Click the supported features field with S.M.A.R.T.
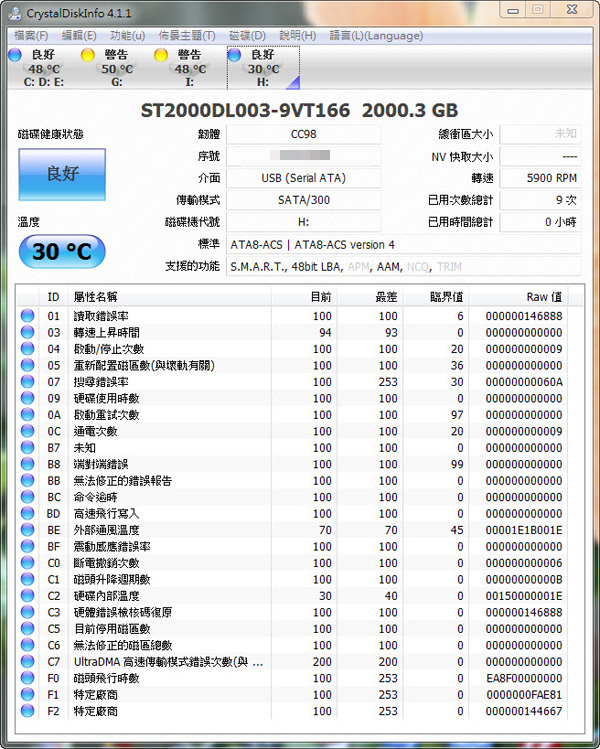600x749 pixels. point(404,267)
